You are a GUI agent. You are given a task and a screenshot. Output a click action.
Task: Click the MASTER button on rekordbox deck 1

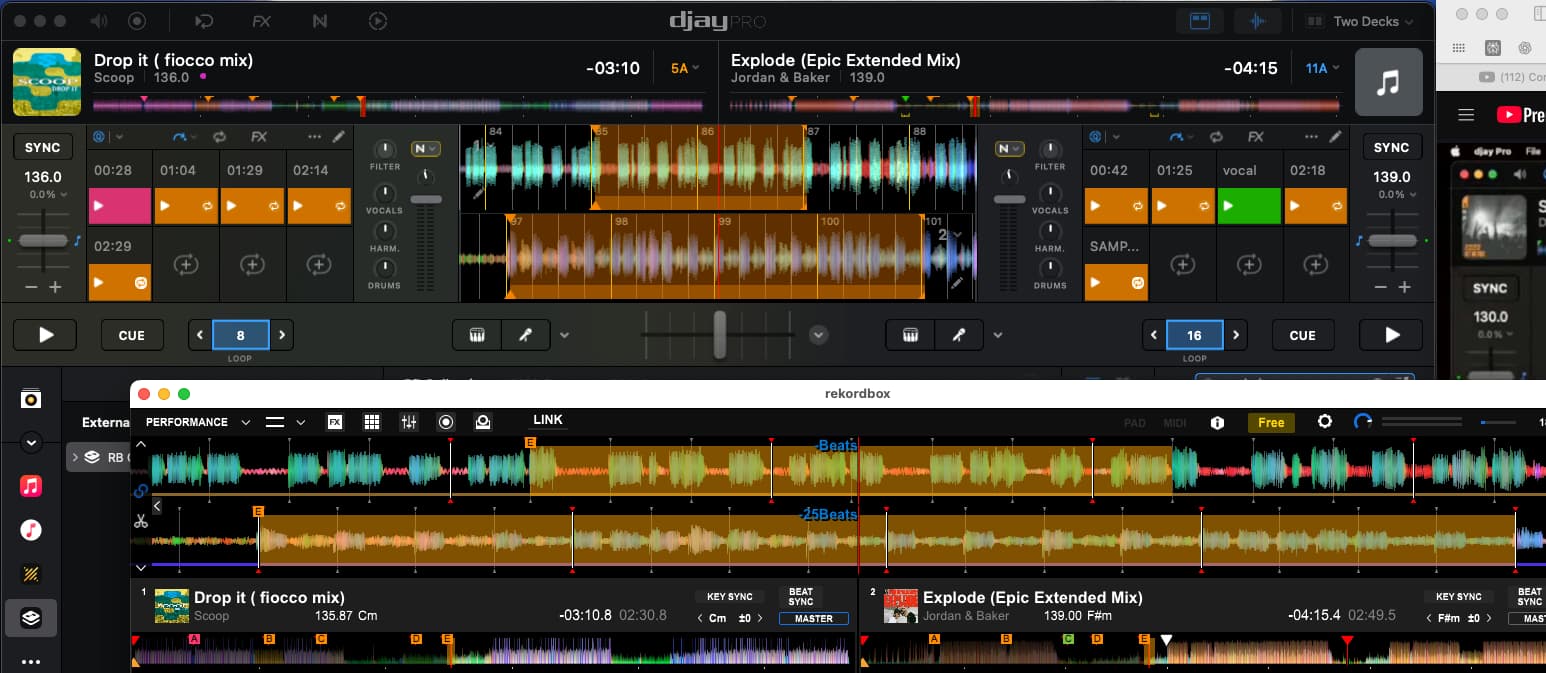(814, 618)
